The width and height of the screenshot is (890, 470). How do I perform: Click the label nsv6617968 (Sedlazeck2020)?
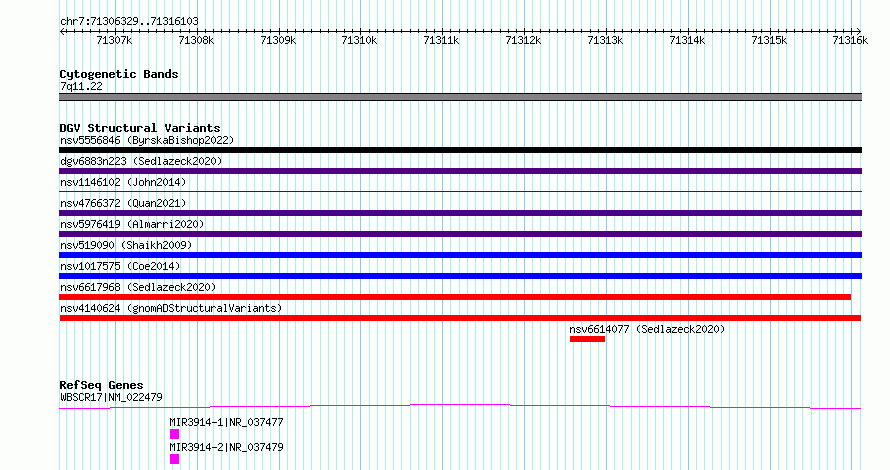(138, 287)
